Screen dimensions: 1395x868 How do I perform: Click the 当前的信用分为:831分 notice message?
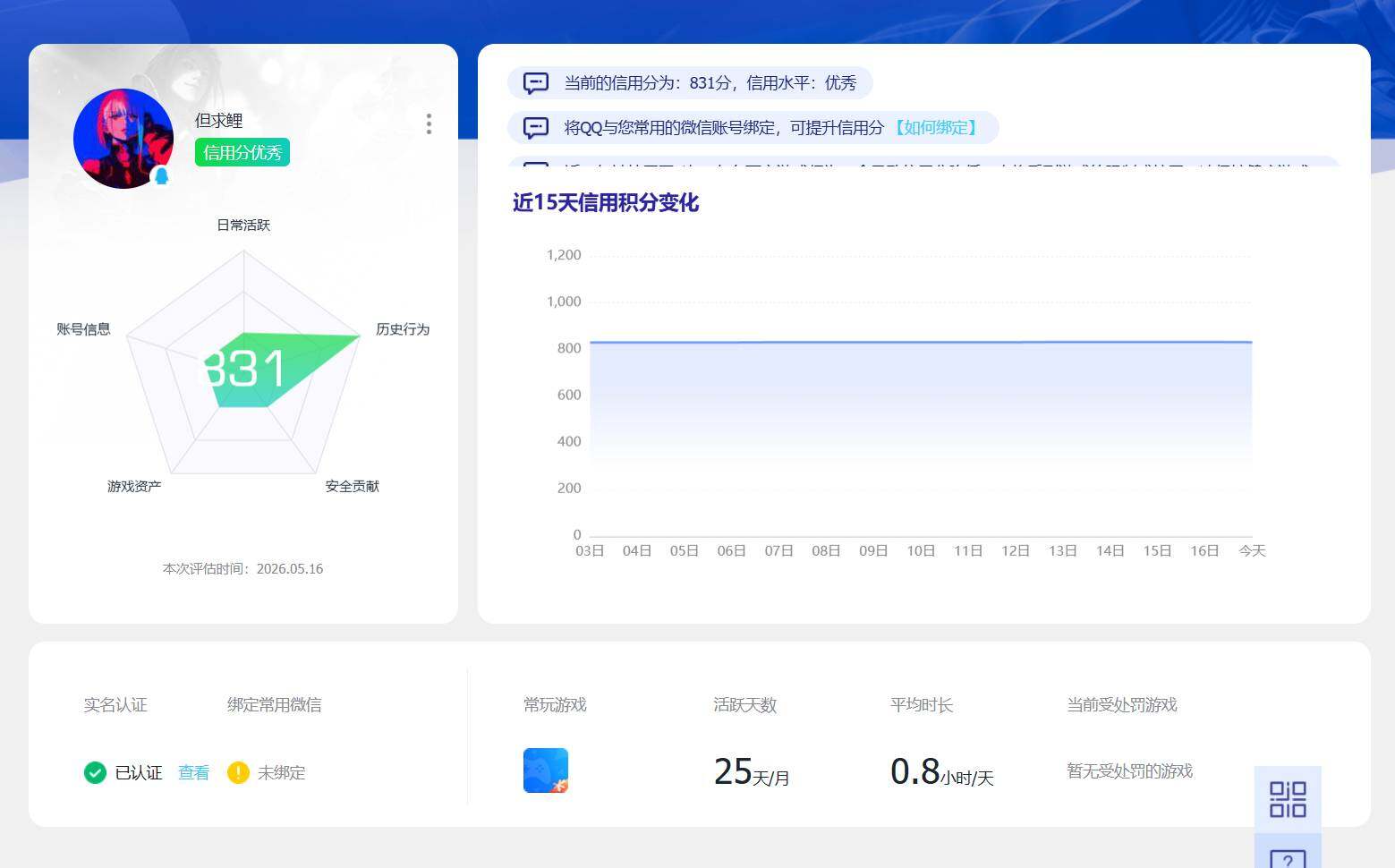pyautogui.click(x=690, y=83)
